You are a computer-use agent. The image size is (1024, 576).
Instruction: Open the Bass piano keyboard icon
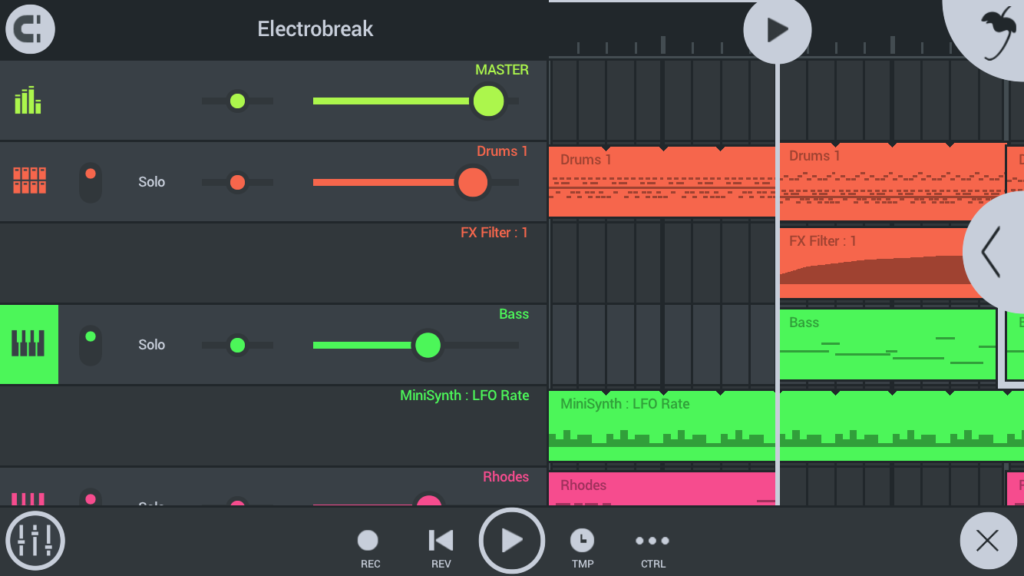pos(29,344)
